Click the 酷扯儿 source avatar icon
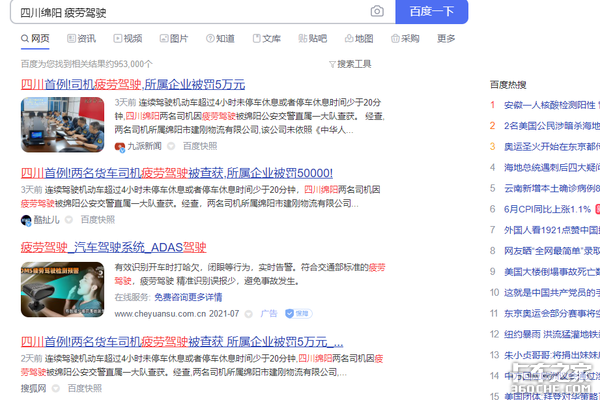 26,220
